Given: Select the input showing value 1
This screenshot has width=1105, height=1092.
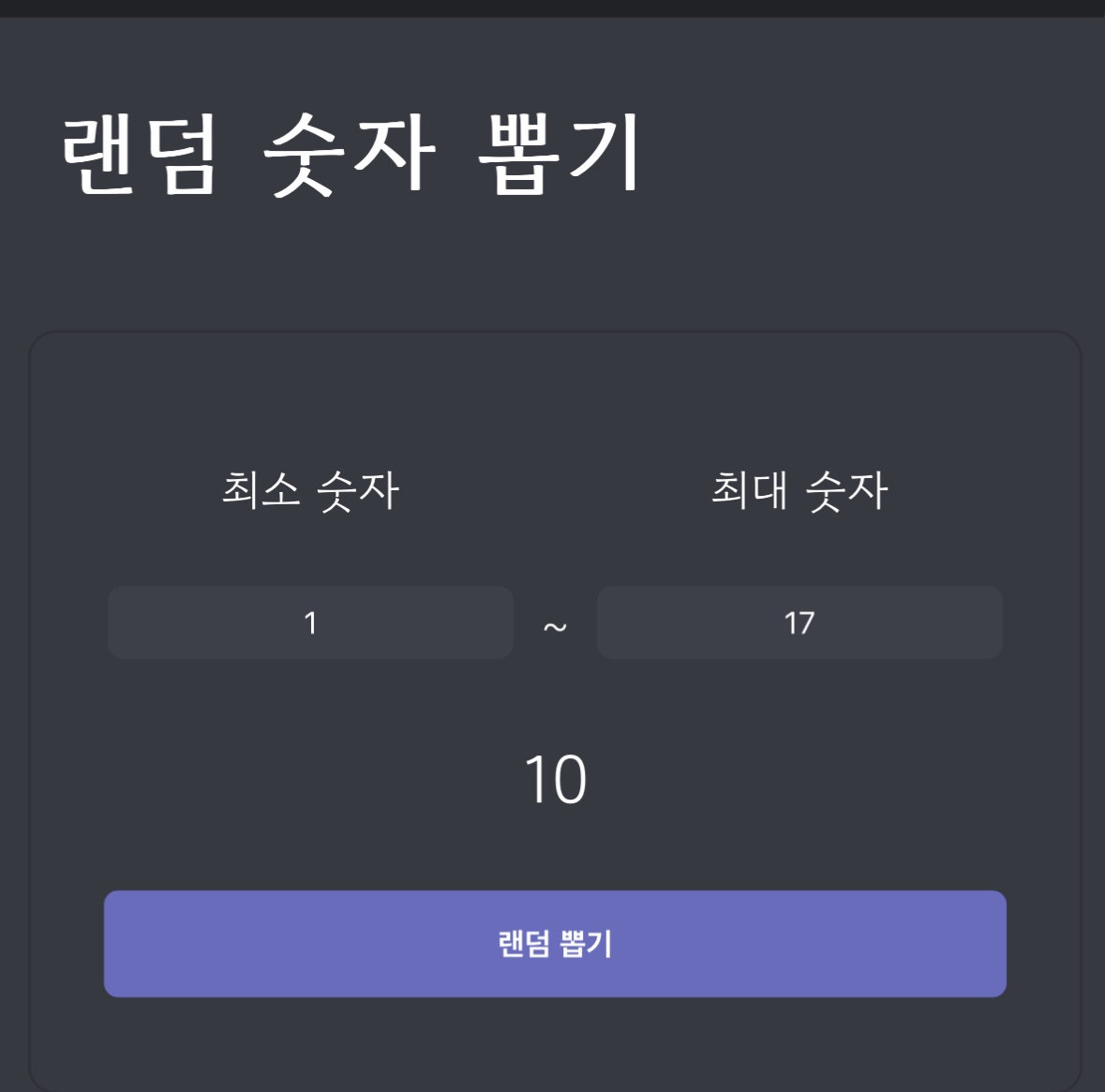Looking at the screenshot, I should [x=310, y=622].
